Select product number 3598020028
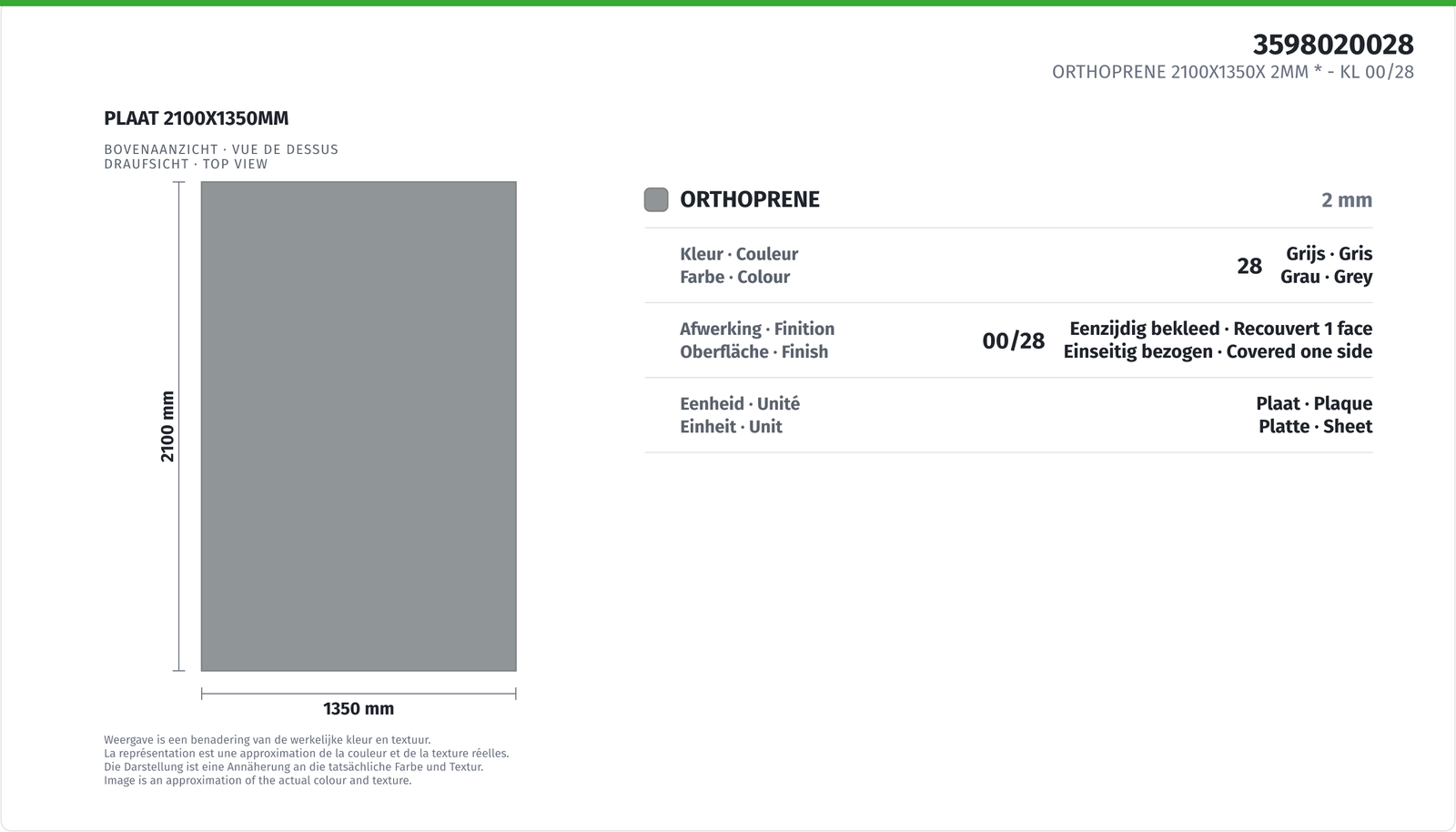This screenshot has width=1456, height=832. coord(1333,45)
